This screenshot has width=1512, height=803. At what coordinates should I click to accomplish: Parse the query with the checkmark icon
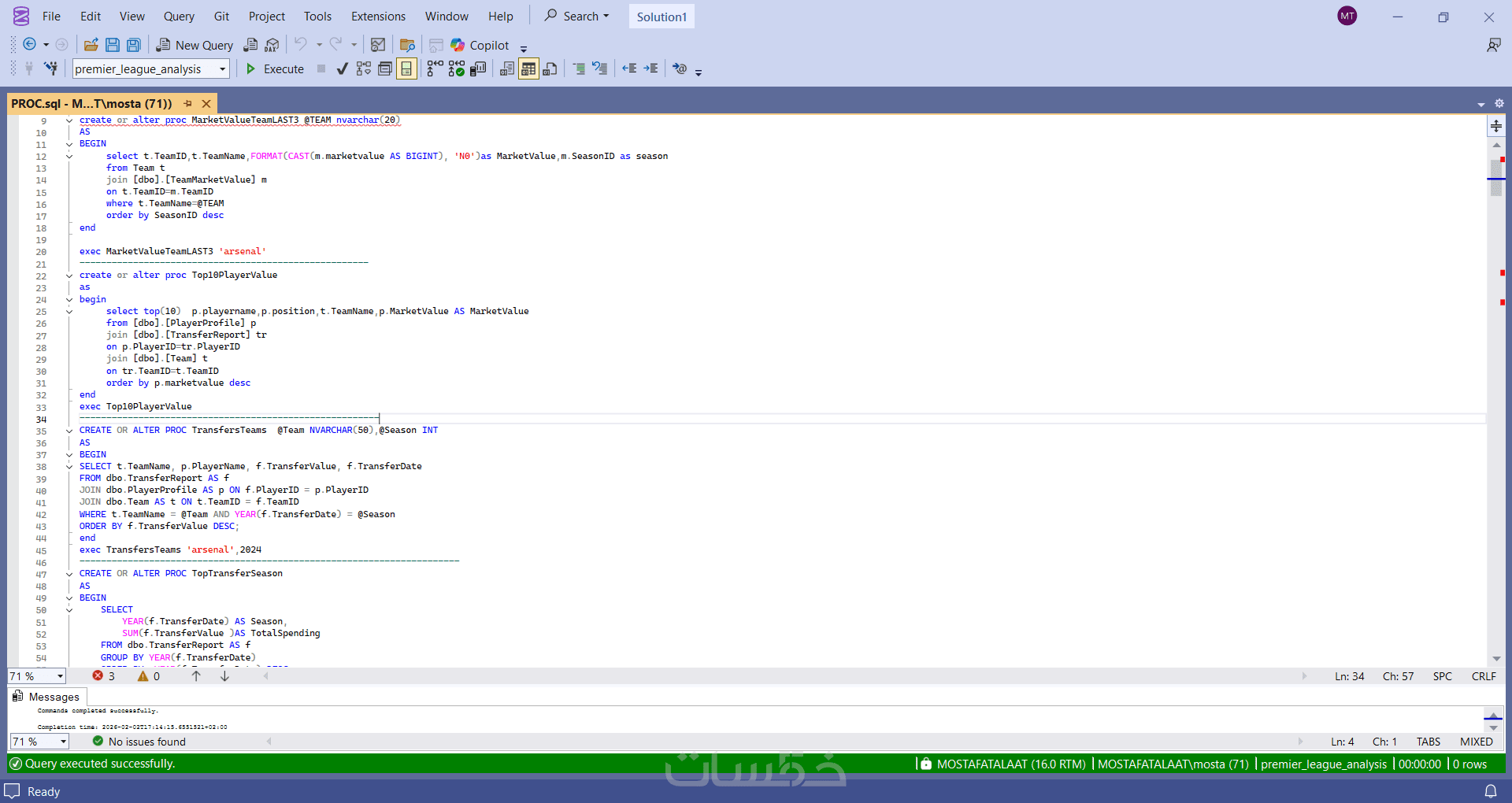click(342, 68)
